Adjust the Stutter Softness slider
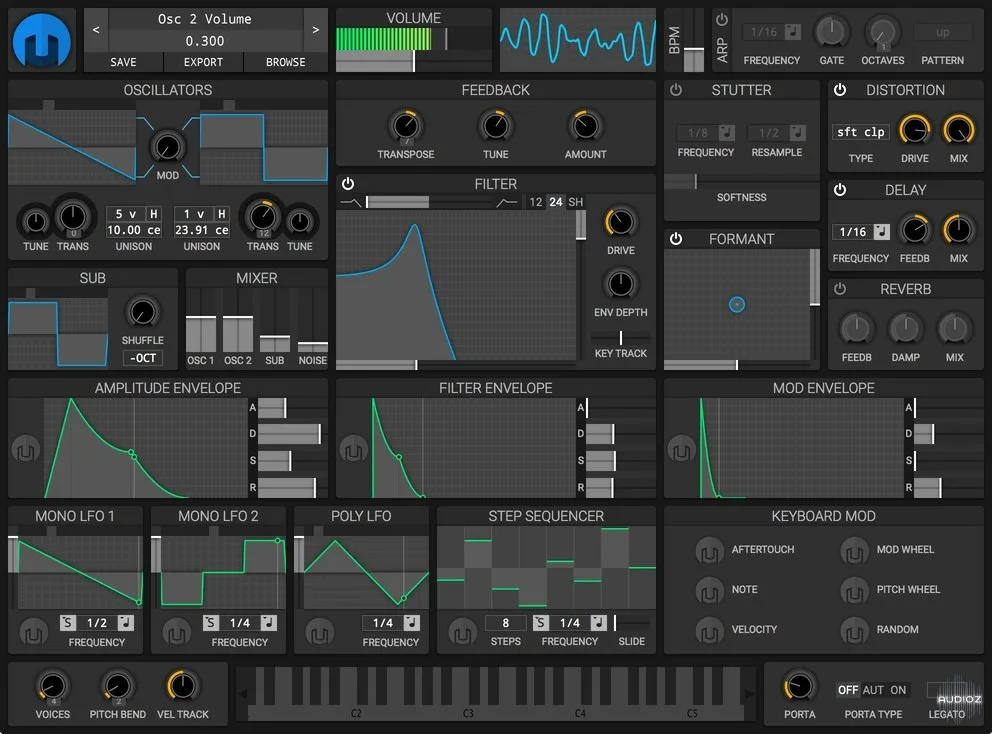This screenshot has height=734, width=992. (x=741, y=182)
